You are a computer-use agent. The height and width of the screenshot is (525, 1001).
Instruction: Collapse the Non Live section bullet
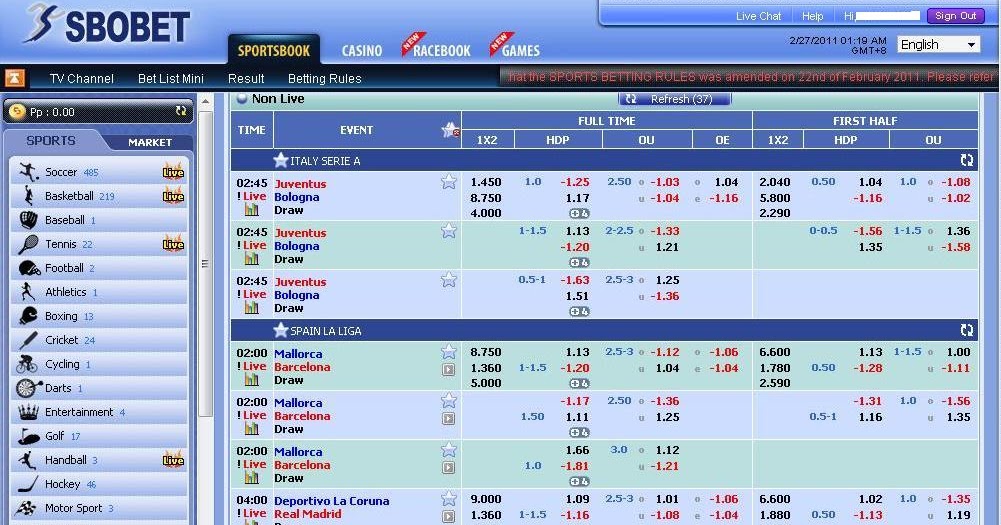point(242,98)
